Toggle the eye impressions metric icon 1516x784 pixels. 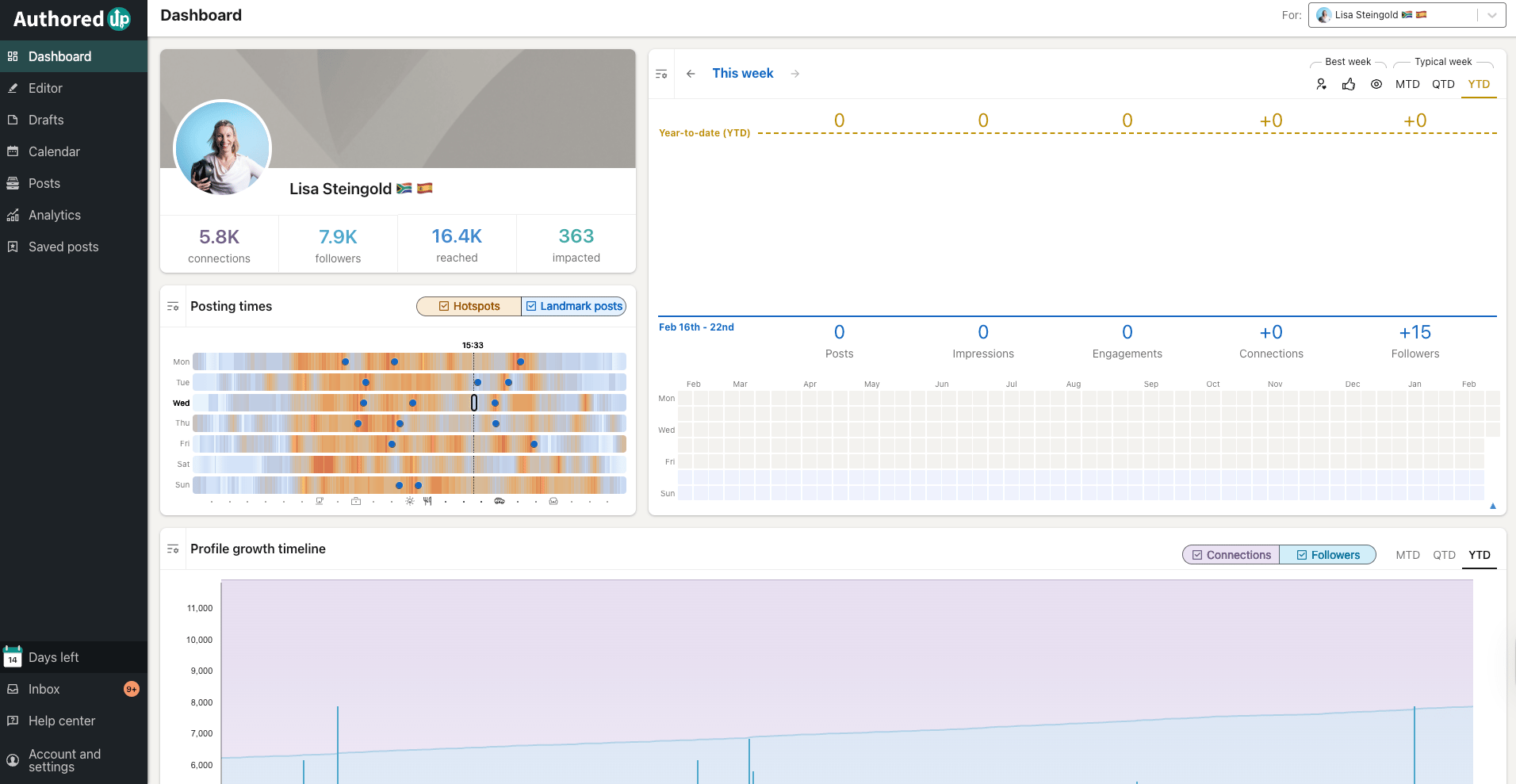[x=1376, y=84]
